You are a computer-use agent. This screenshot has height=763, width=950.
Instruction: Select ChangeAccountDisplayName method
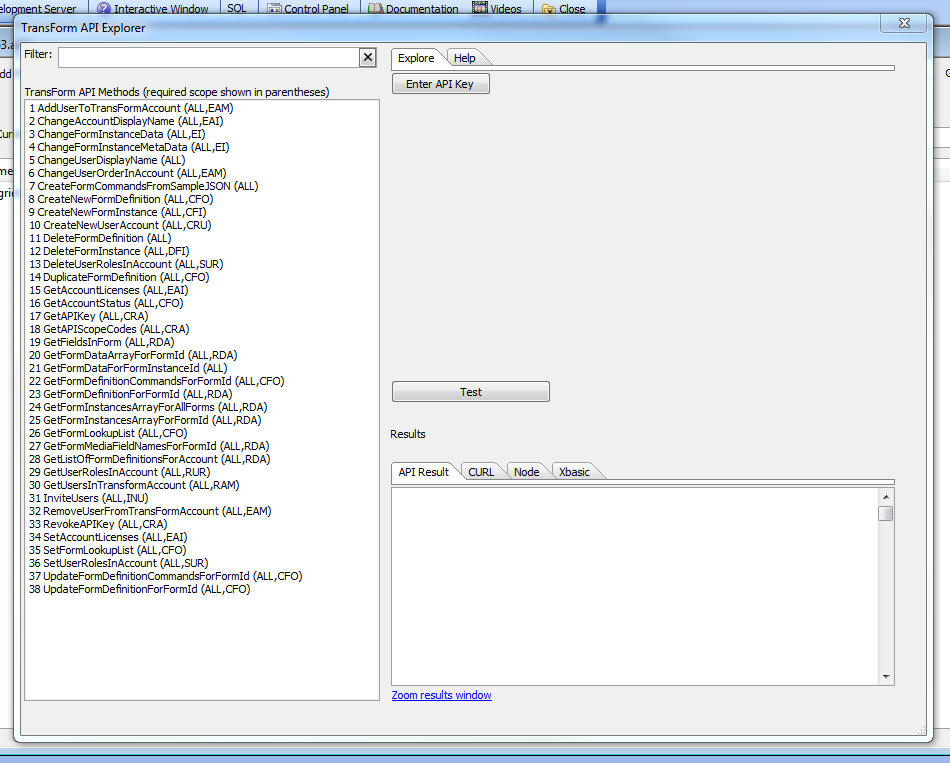[x=126, y=121]
